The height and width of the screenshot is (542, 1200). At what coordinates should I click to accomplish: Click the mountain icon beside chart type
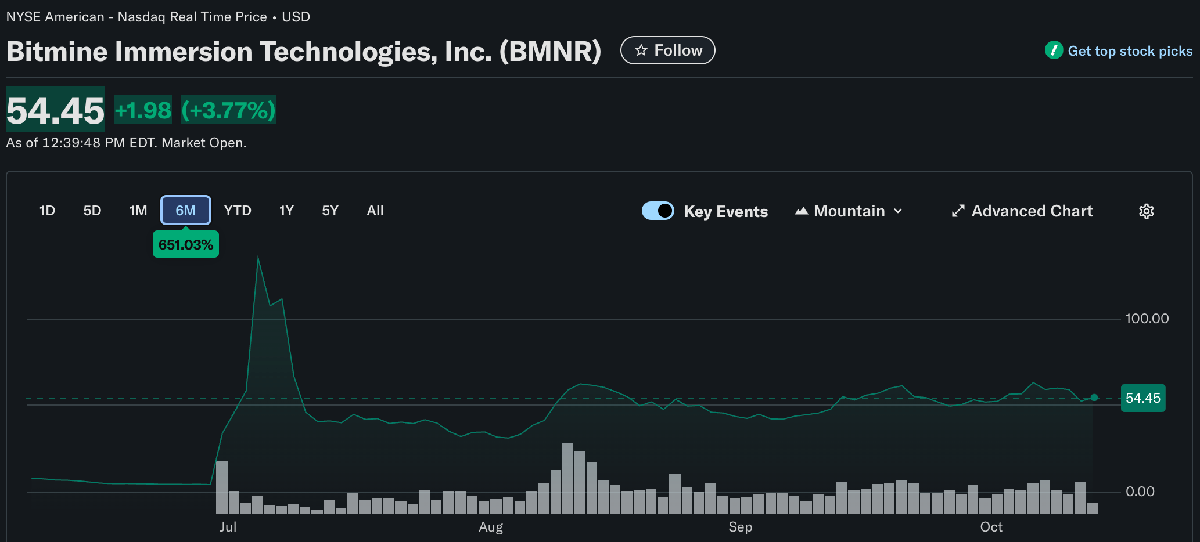(x=802, y=212)
